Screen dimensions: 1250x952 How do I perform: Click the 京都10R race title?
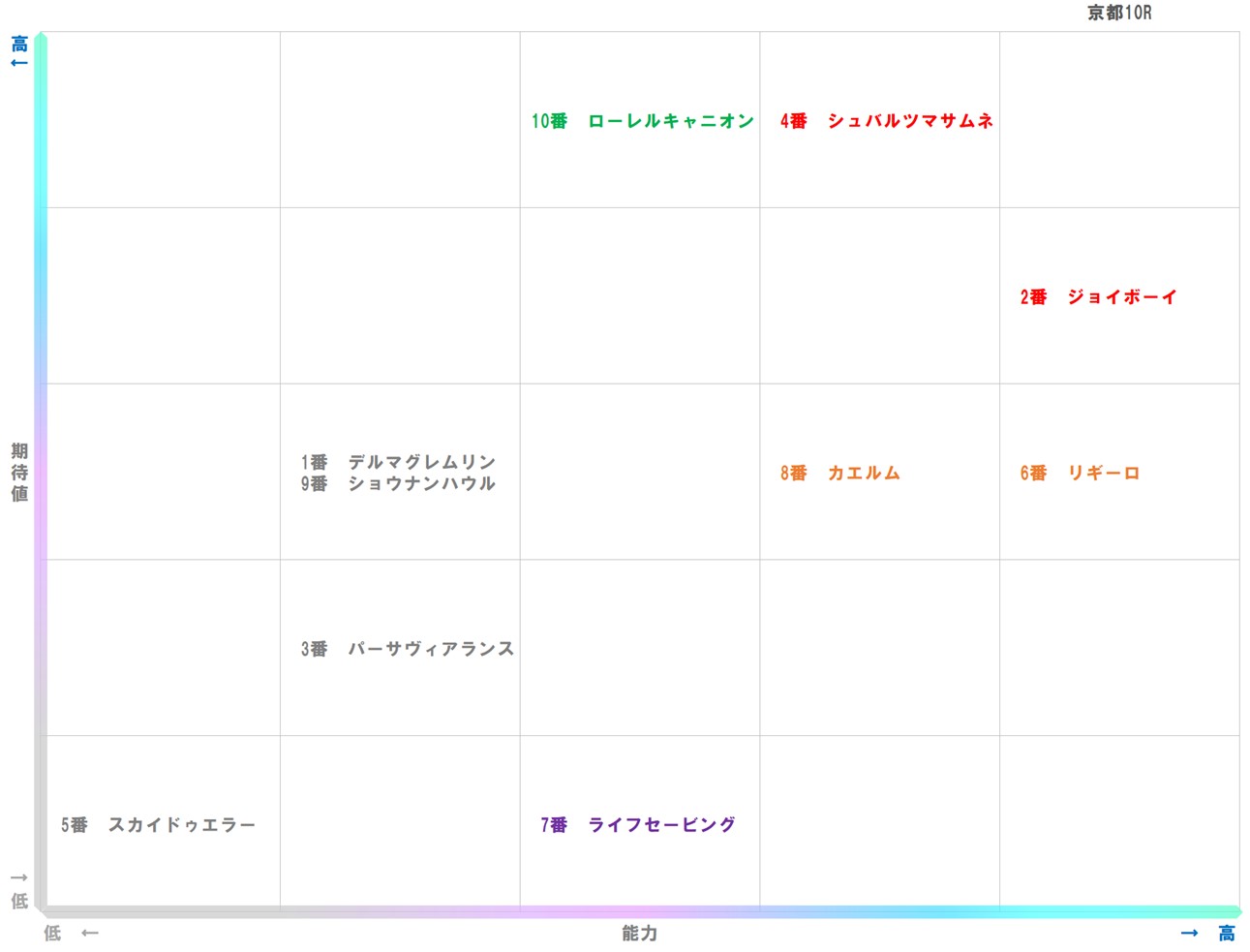click(x=1118, y=13)
